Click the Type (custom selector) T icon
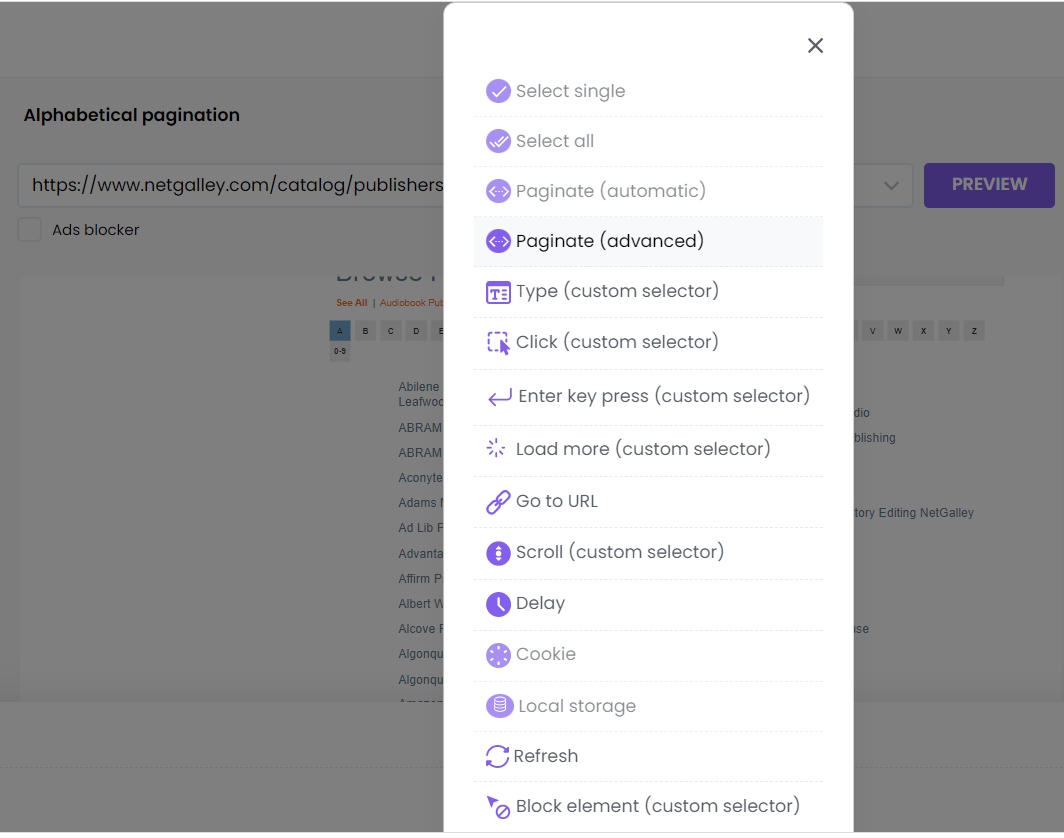 pos(498,292)
